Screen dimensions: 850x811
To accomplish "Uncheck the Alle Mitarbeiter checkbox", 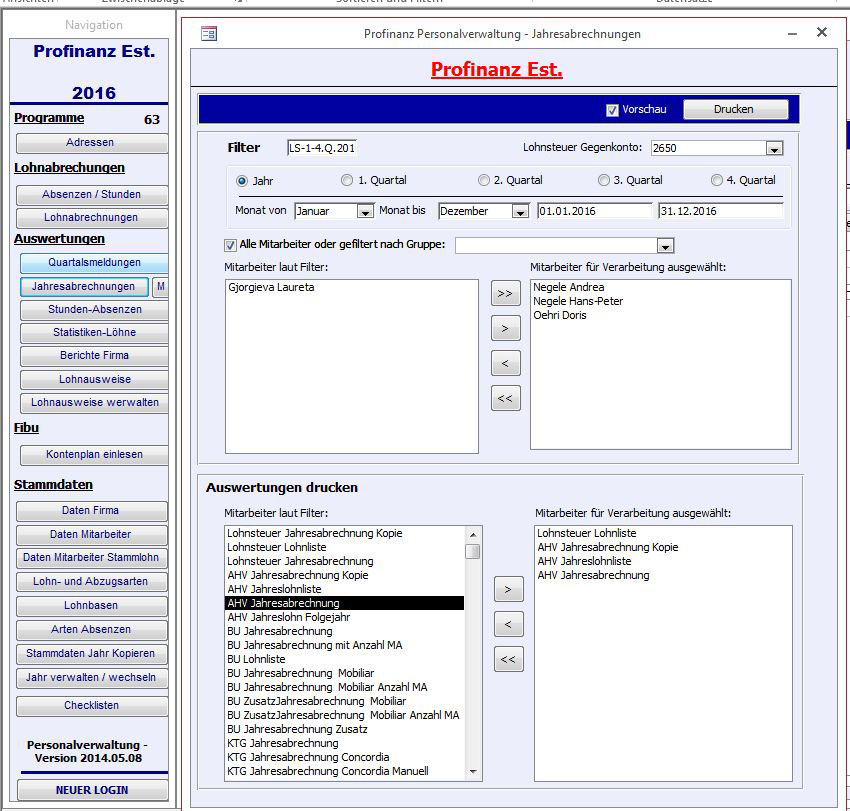I will point(230,245).
